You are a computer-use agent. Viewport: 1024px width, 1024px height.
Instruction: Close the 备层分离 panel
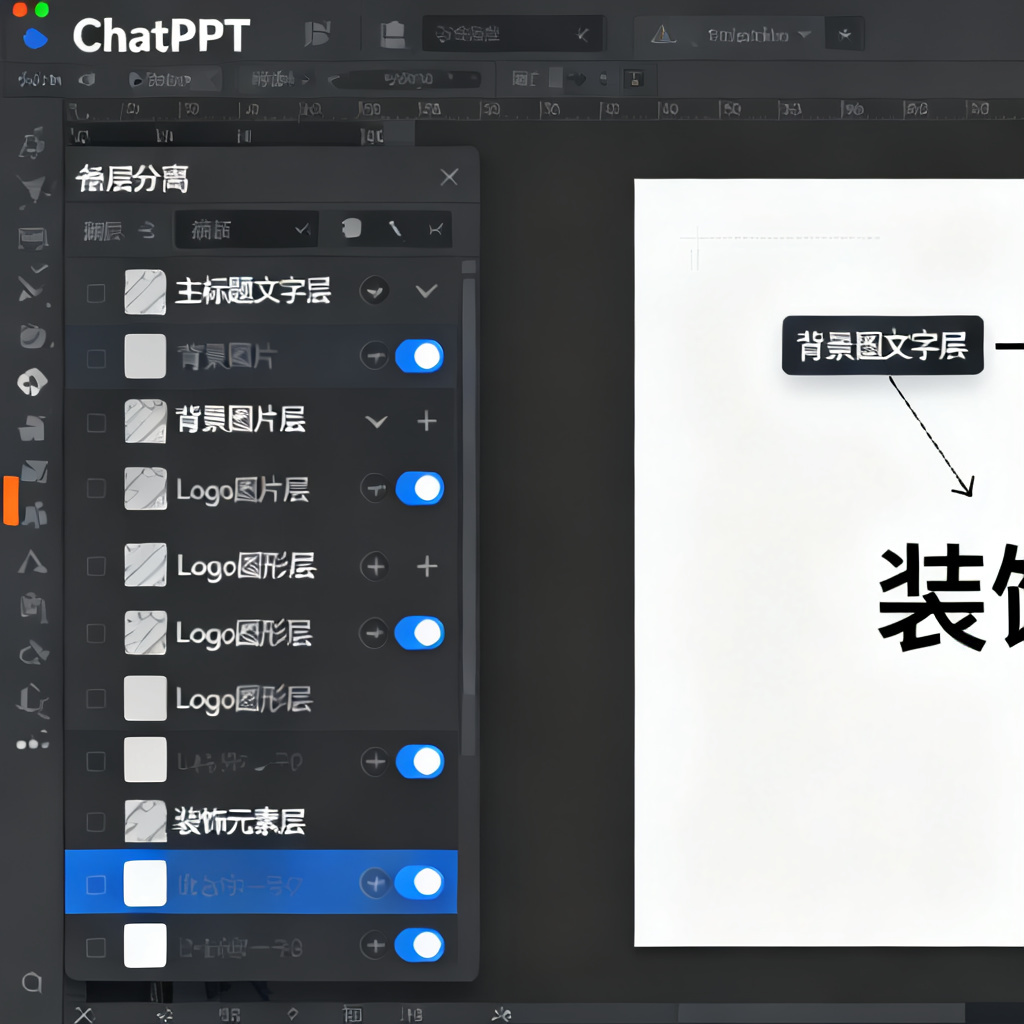click(x=449, y=177)
